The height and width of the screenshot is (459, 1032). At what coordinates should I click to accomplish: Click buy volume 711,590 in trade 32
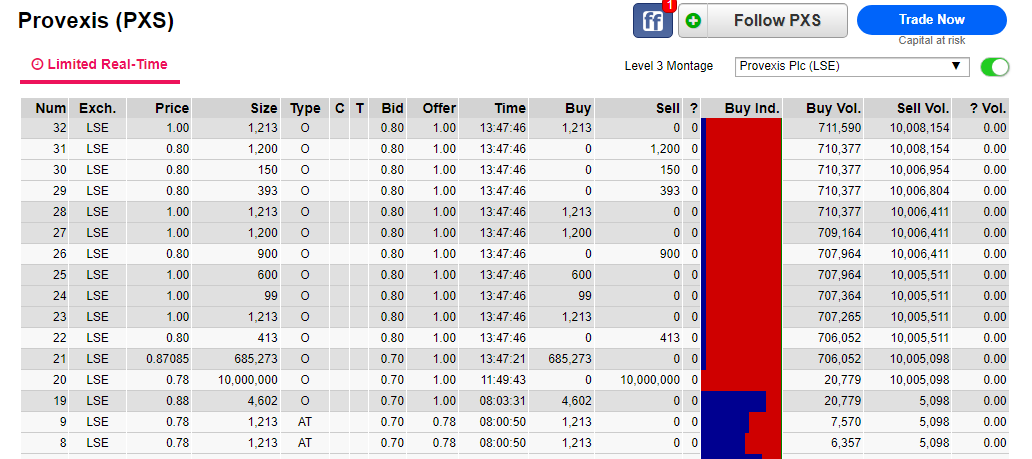(x=842, y=128)
